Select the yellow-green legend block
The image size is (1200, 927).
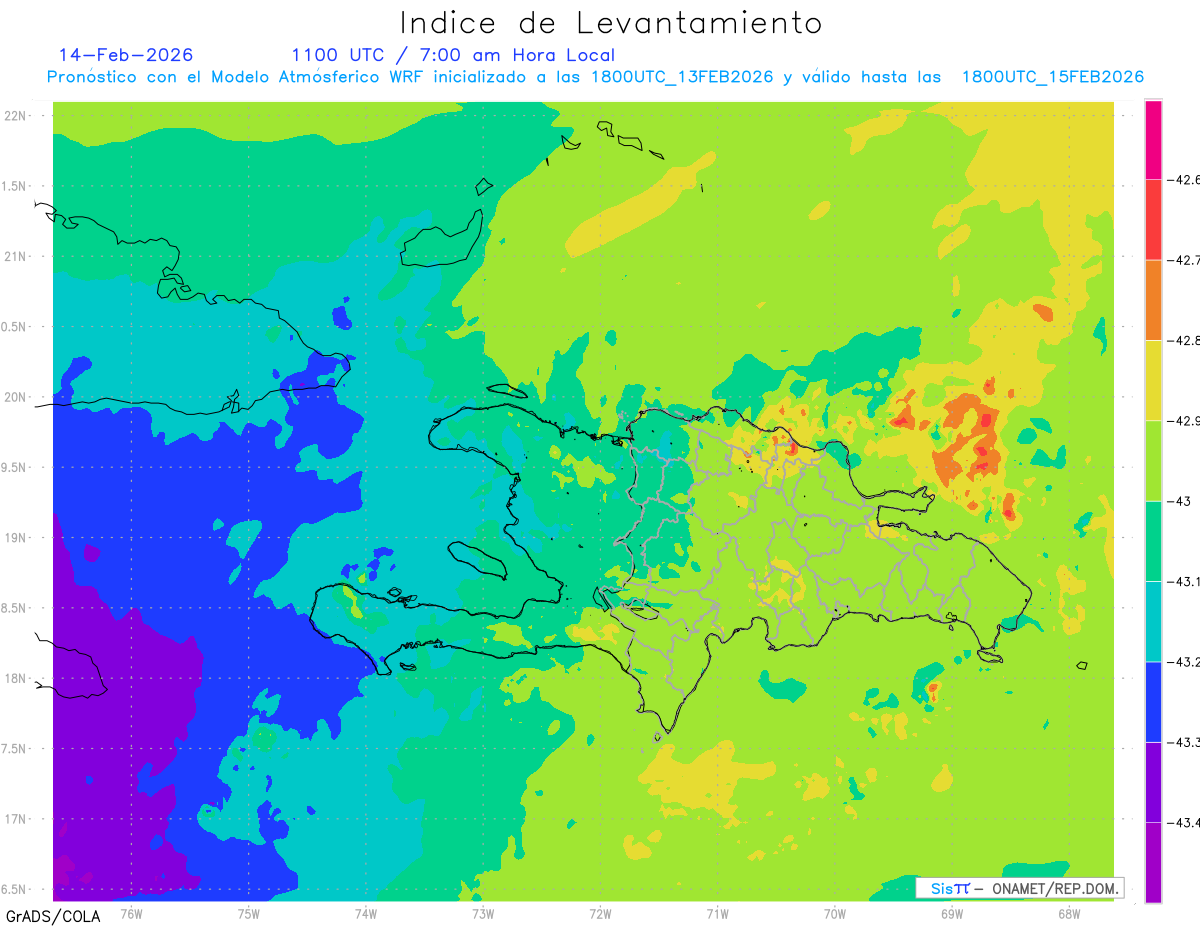tap(1153, 461)
